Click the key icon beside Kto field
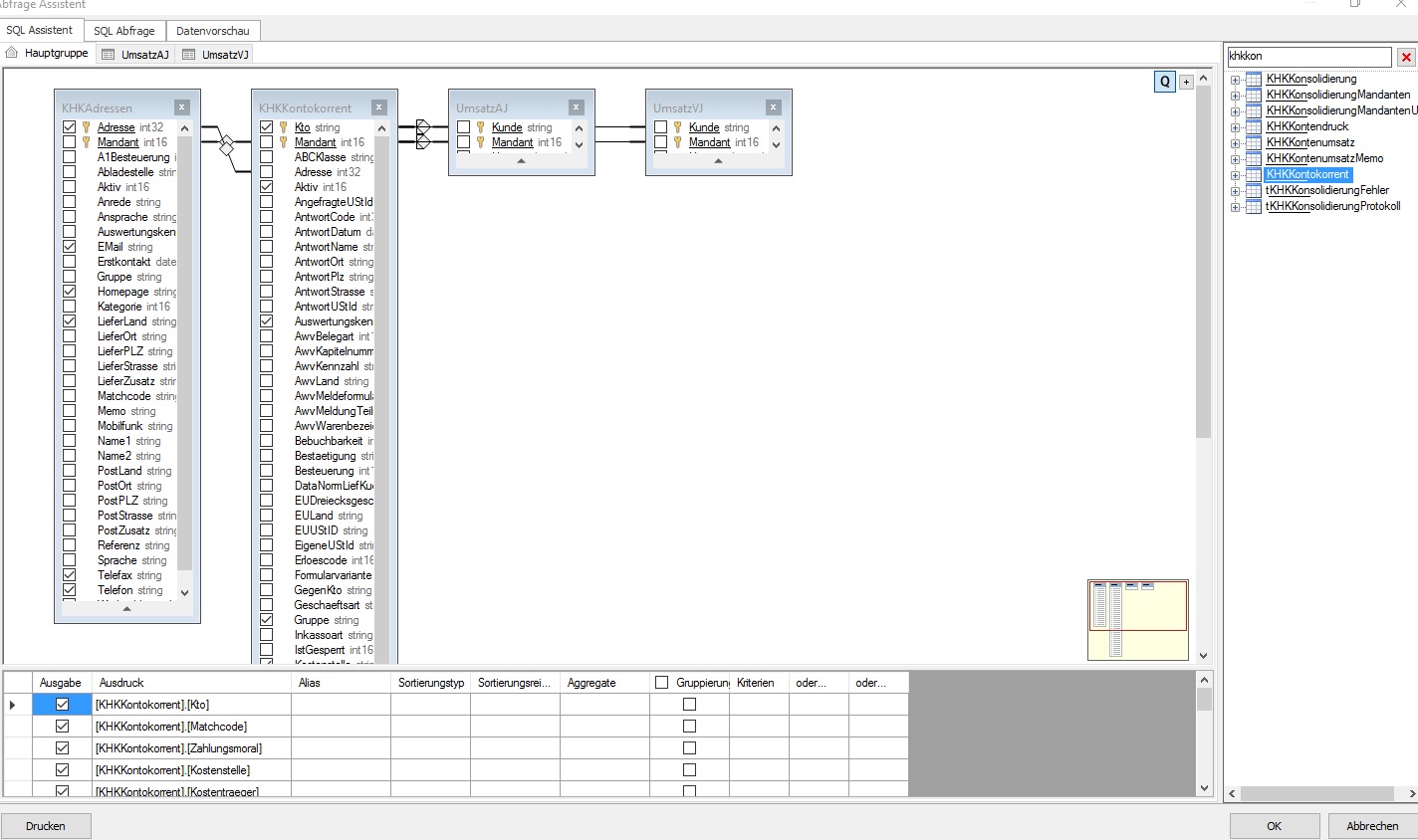Screen dimensions: 1418x840 point(284,127)
